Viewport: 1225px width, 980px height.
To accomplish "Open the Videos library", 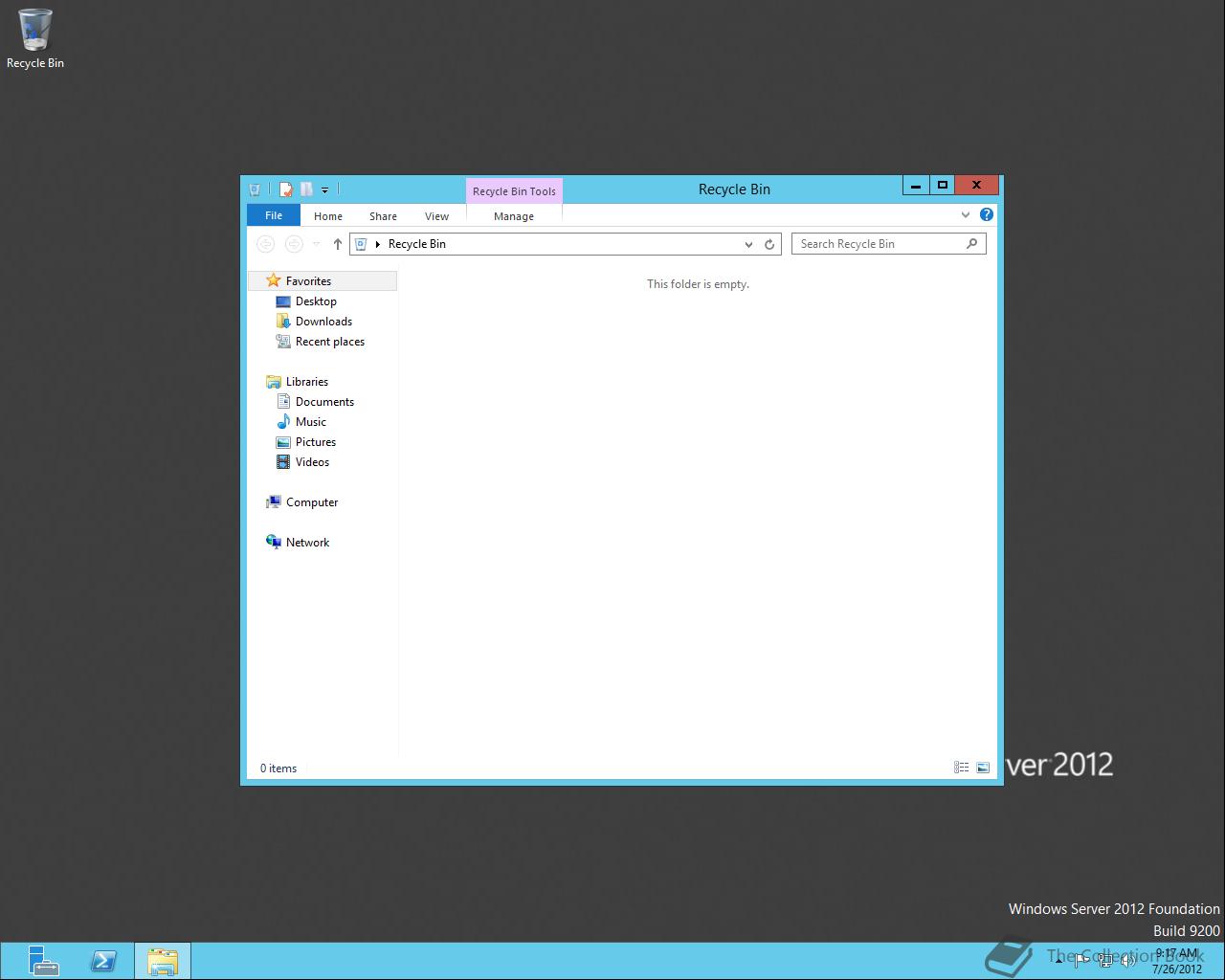I will coord(312,462).
